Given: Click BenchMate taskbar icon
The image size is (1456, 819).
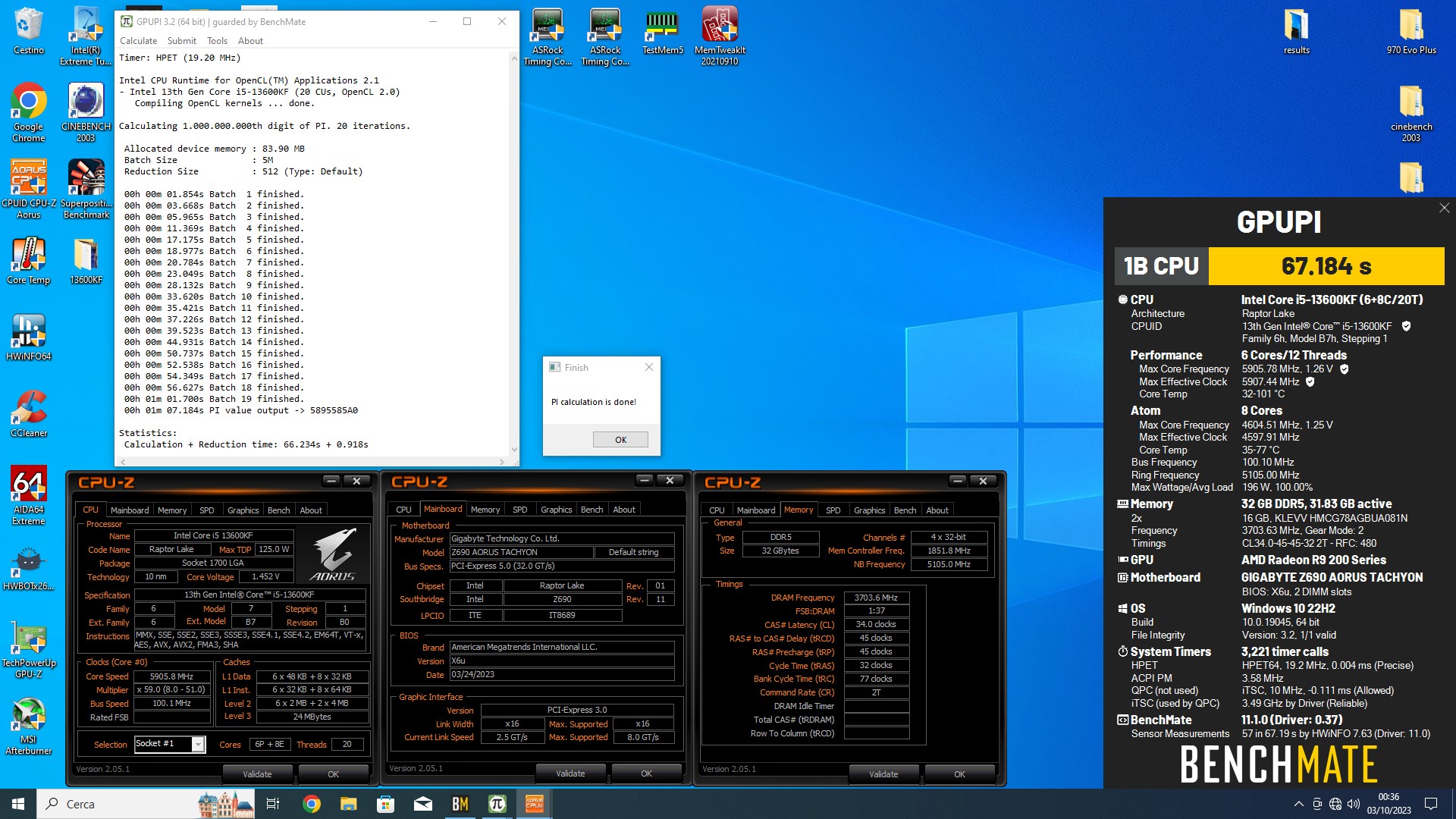Looking at the screenshot, I should click(x=460, y=804).
